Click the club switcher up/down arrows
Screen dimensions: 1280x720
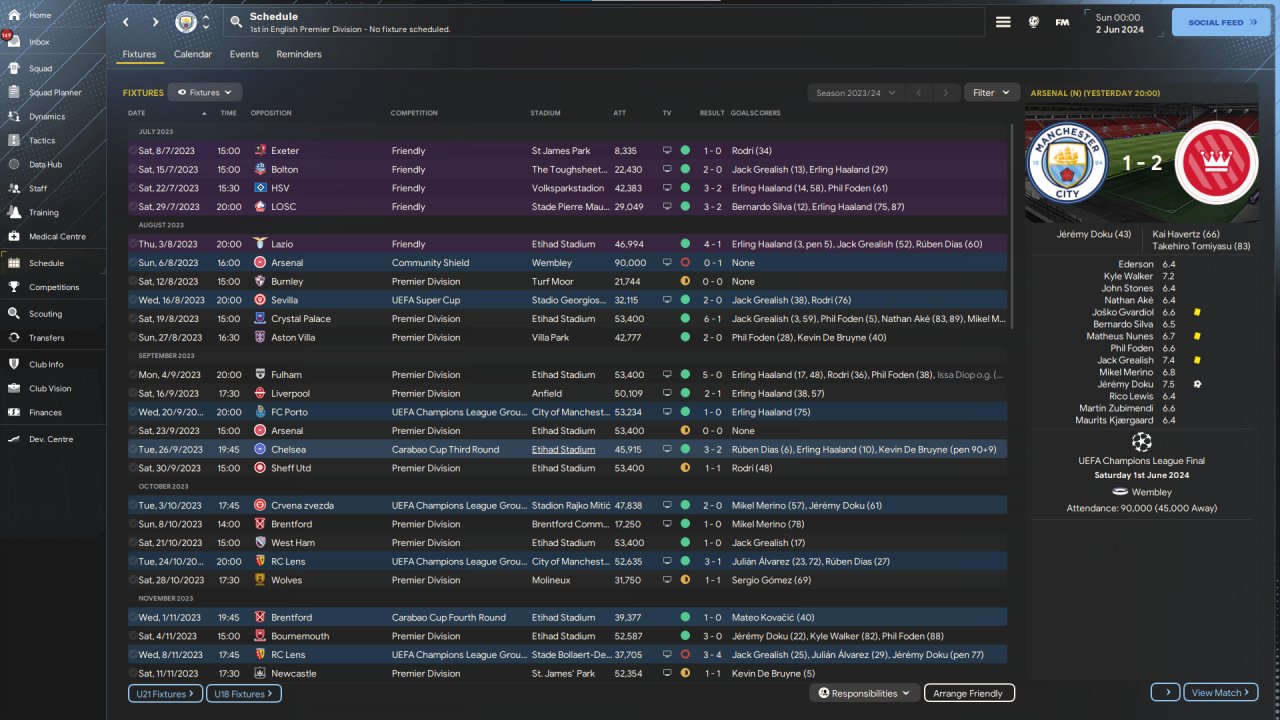205,22
